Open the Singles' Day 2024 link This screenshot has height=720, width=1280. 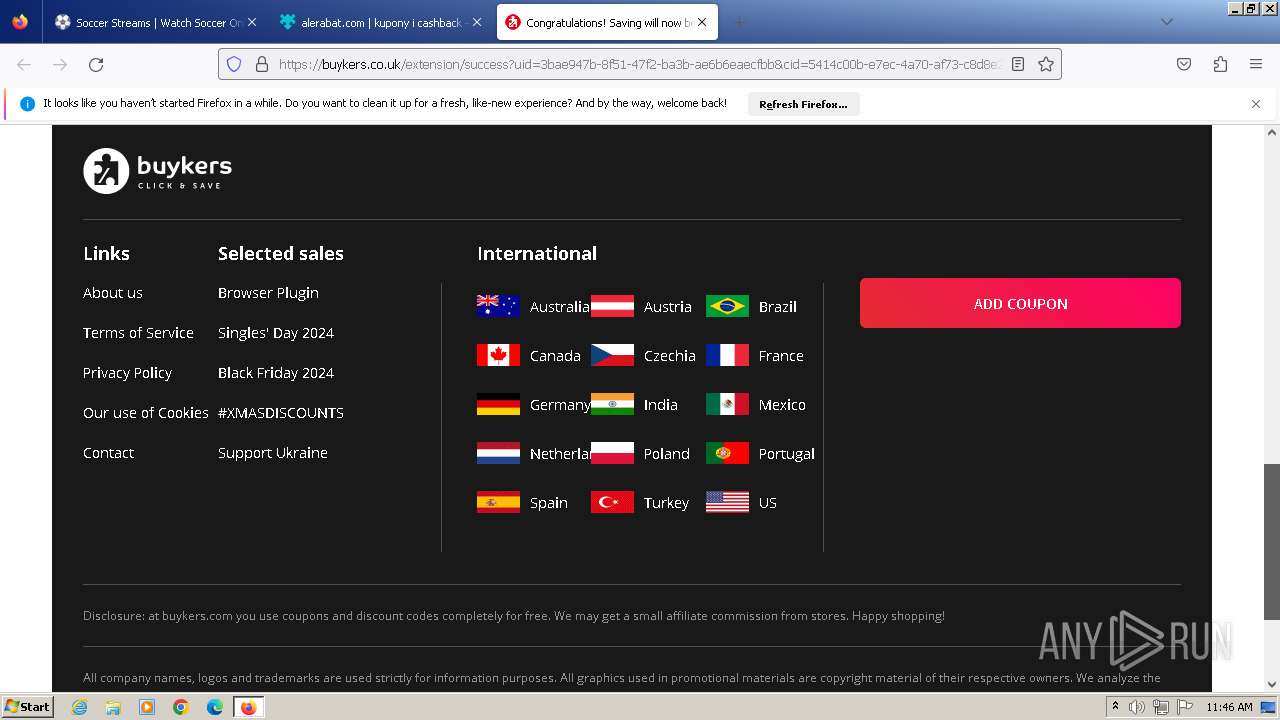click(276, 333)
